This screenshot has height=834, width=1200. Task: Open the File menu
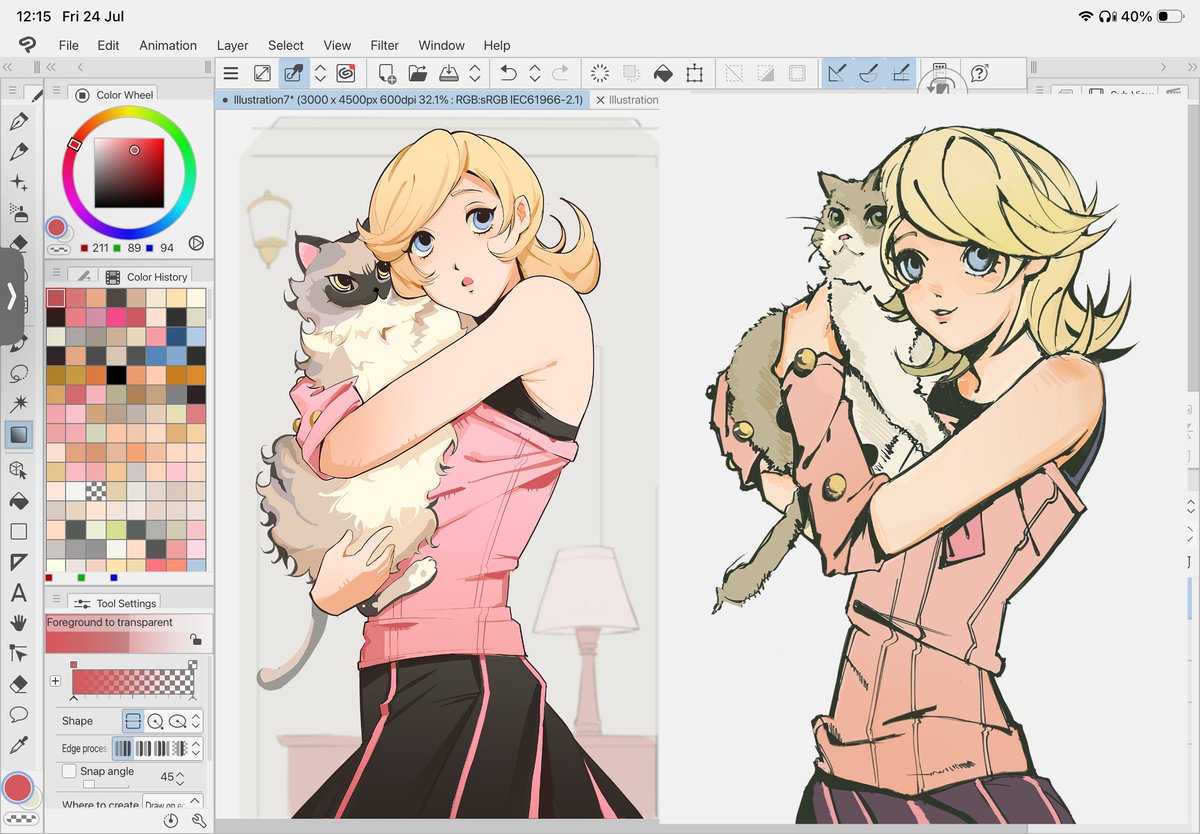68,45
